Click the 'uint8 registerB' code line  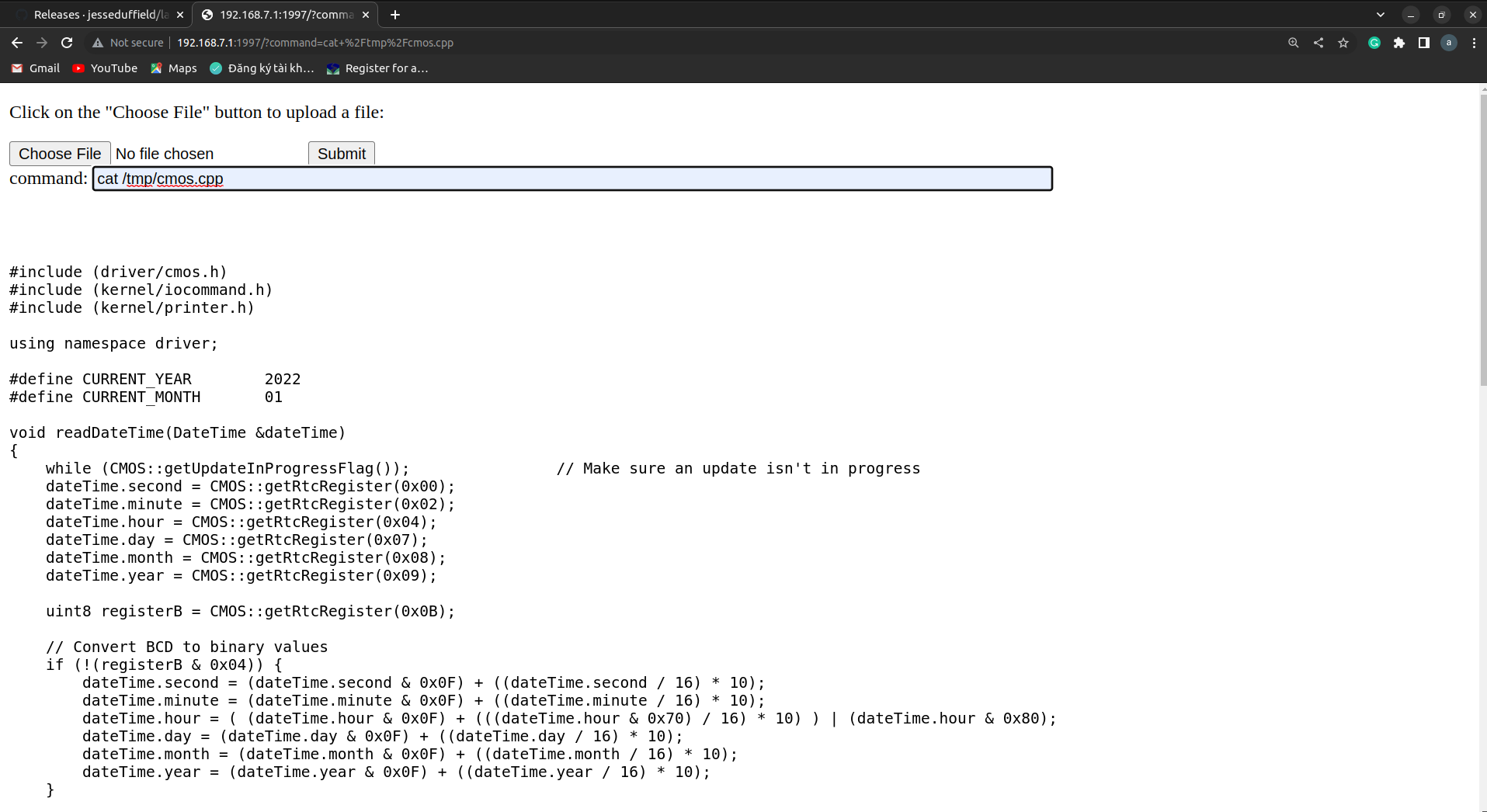pyautogui.click(x=250, y=611)
